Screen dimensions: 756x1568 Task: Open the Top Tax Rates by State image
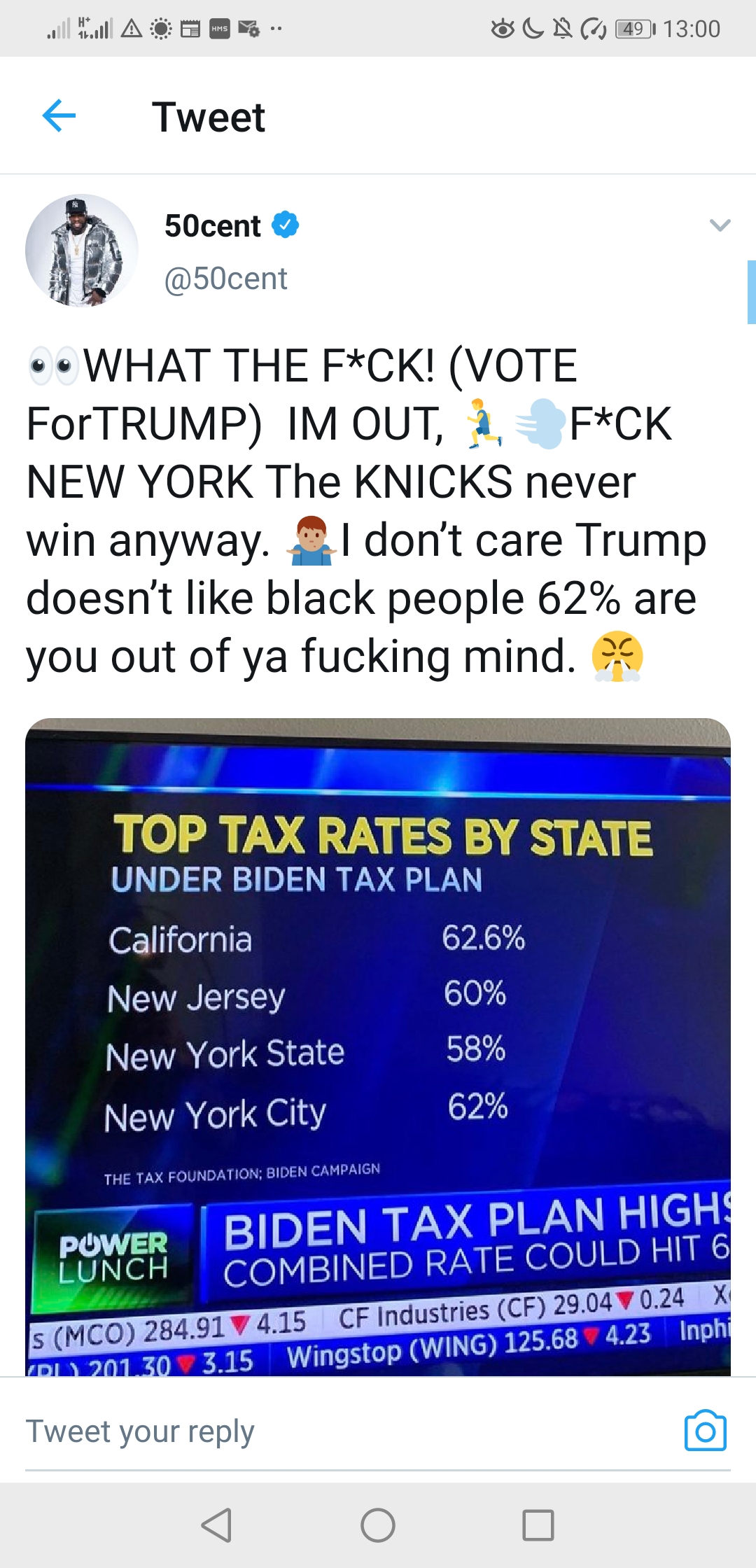378,1046
